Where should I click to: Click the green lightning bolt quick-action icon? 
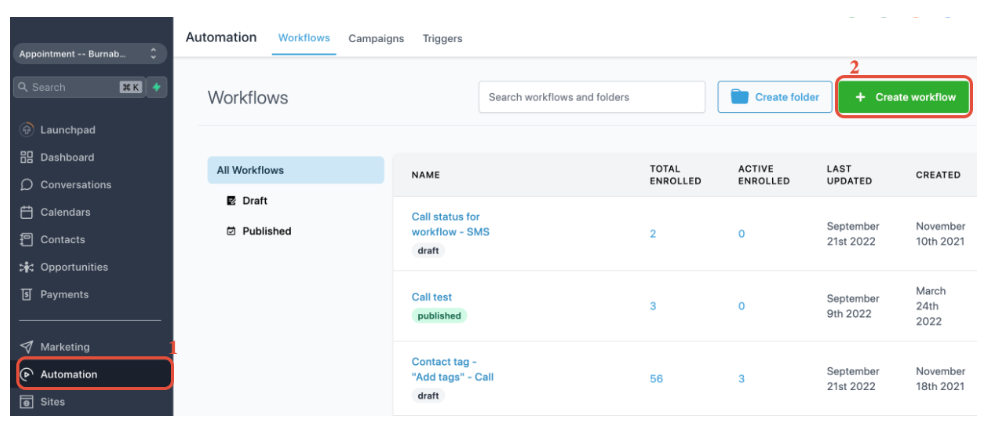point(156,87)
